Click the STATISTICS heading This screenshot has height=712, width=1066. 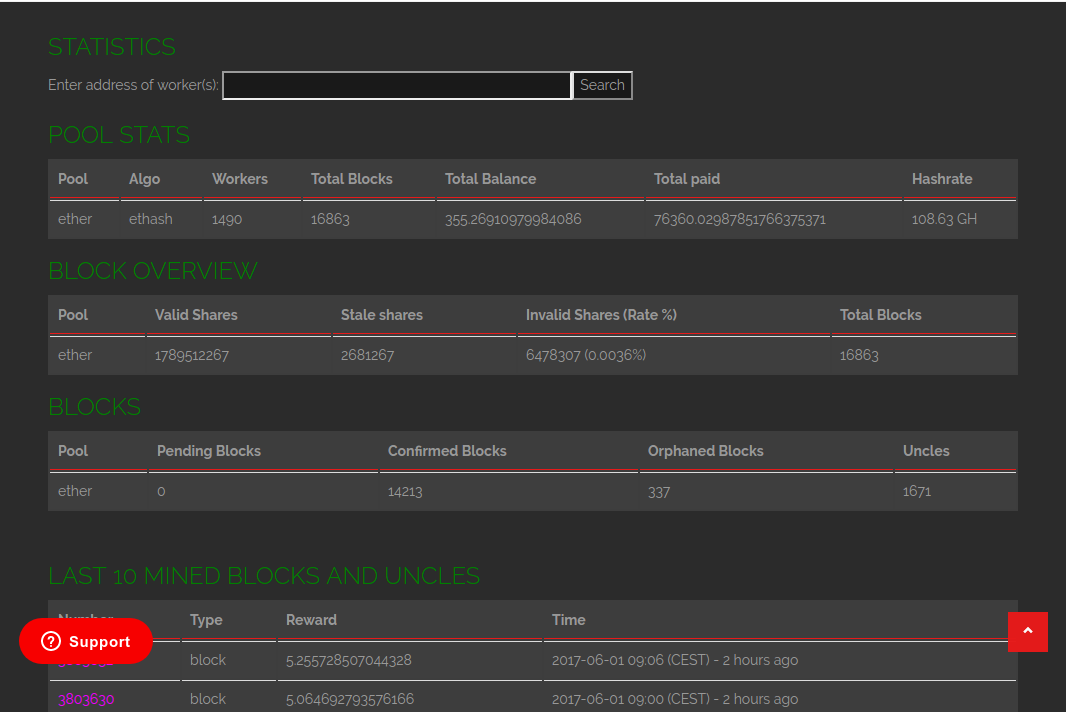tap(111, 47)
